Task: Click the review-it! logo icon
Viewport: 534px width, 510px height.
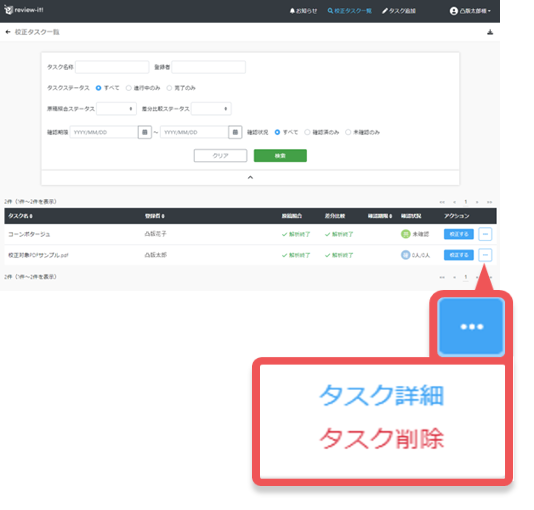Action: 9,10
